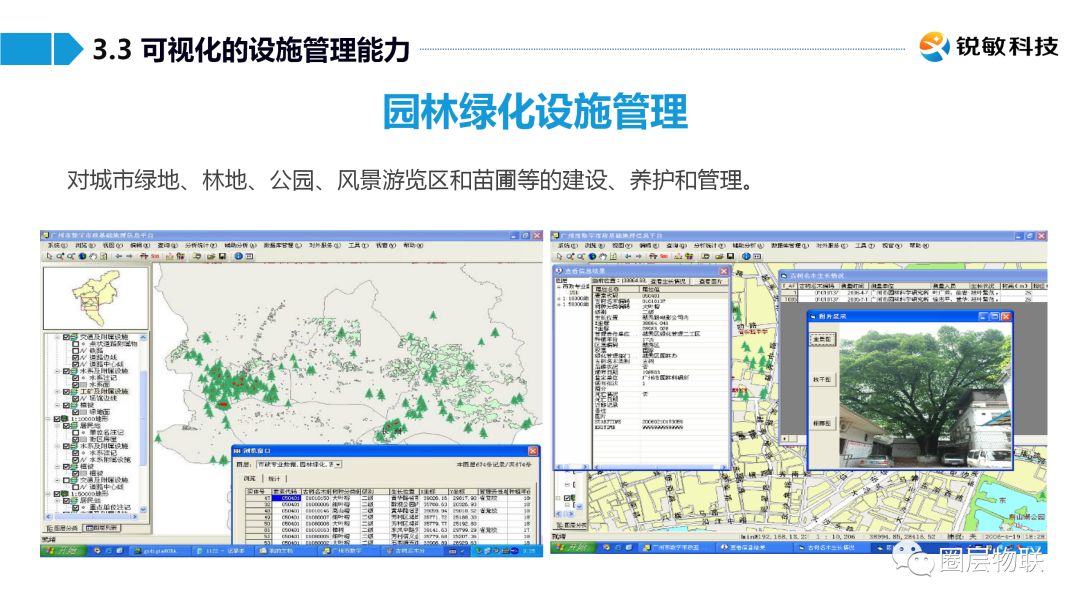Click the globe icon in the tree-photo GIS window toolbar
This screenshot has width=1080, height=608.
click(x=592, y=257)
